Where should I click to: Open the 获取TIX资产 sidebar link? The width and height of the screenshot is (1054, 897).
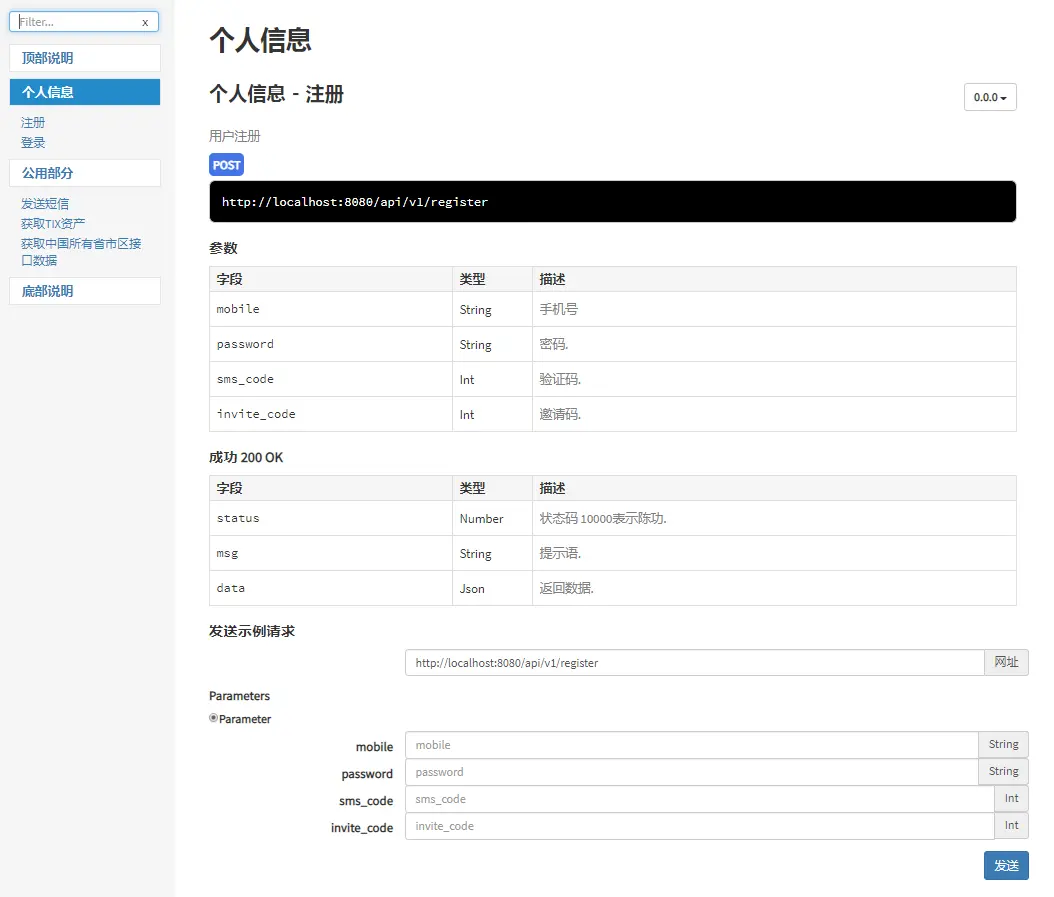pos(53,223)
